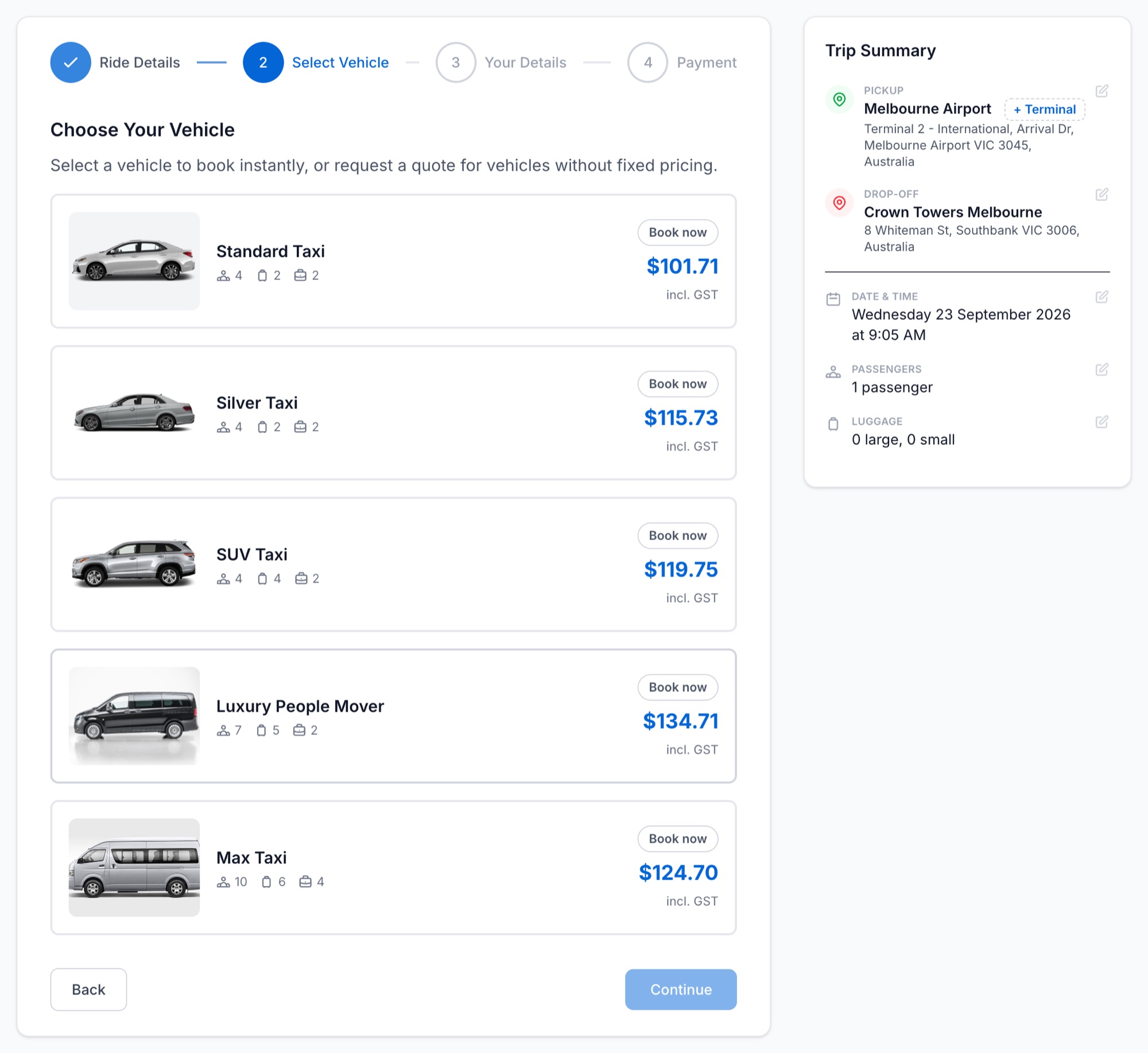Book now the SUV Taxi
This screenshot has width=1148, height=1053.
[678, 535]
